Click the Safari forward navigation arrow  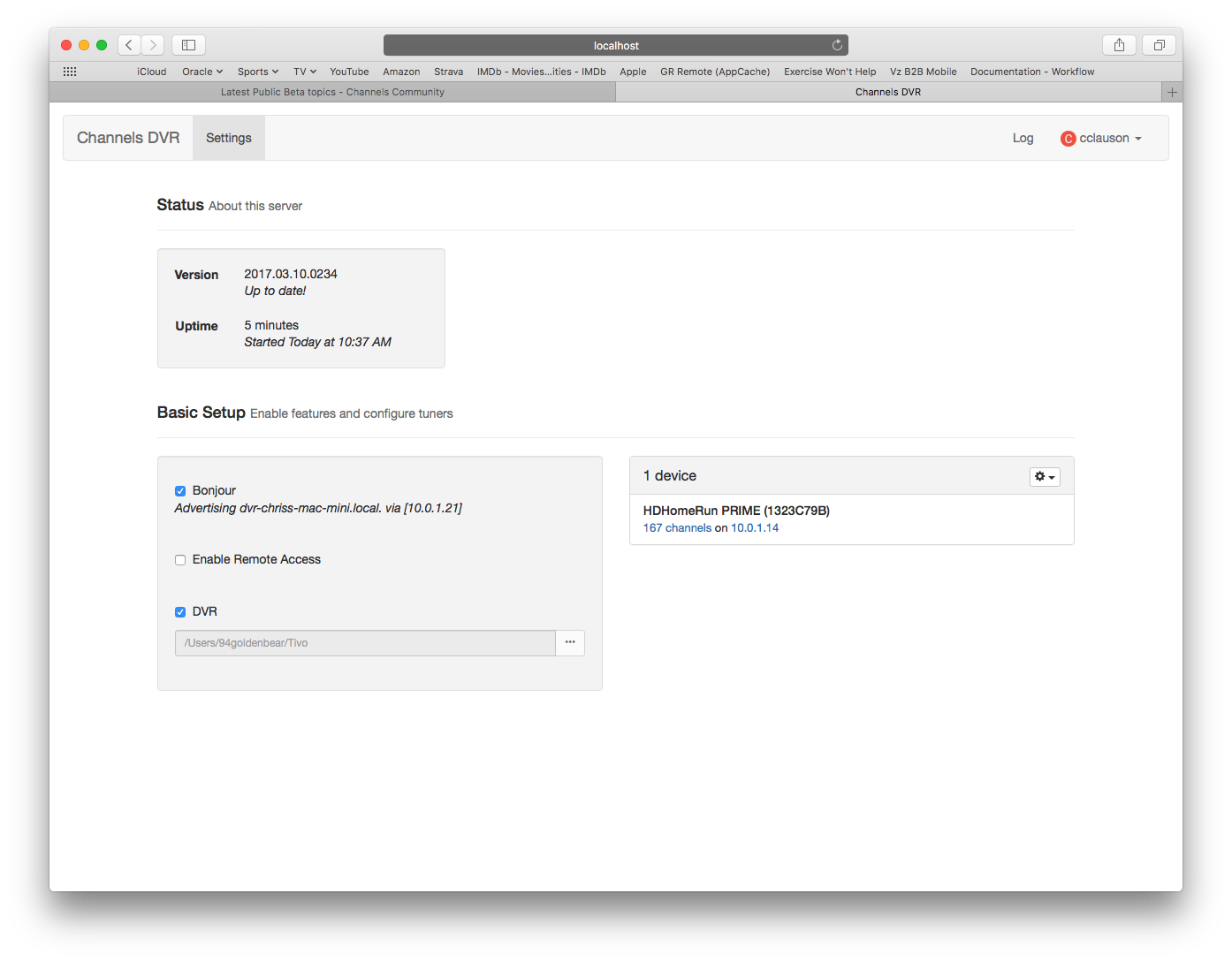pos(153,45)
